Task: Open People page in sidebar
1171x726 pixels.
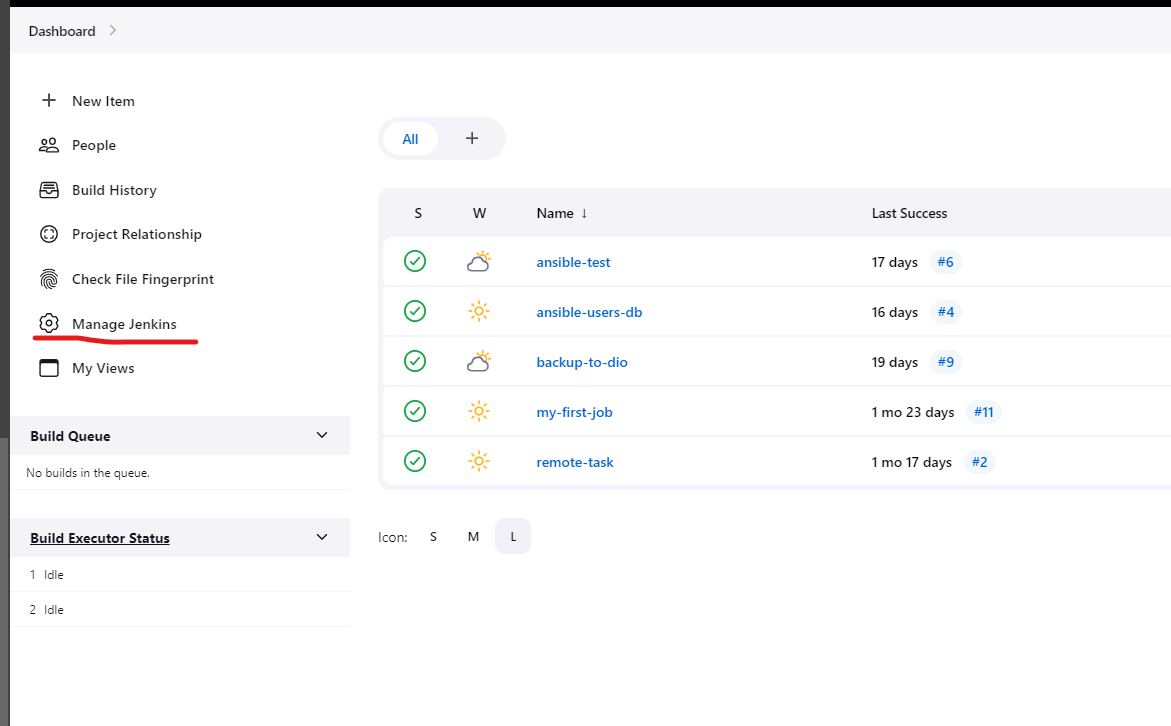Action: tap(93, 146)
